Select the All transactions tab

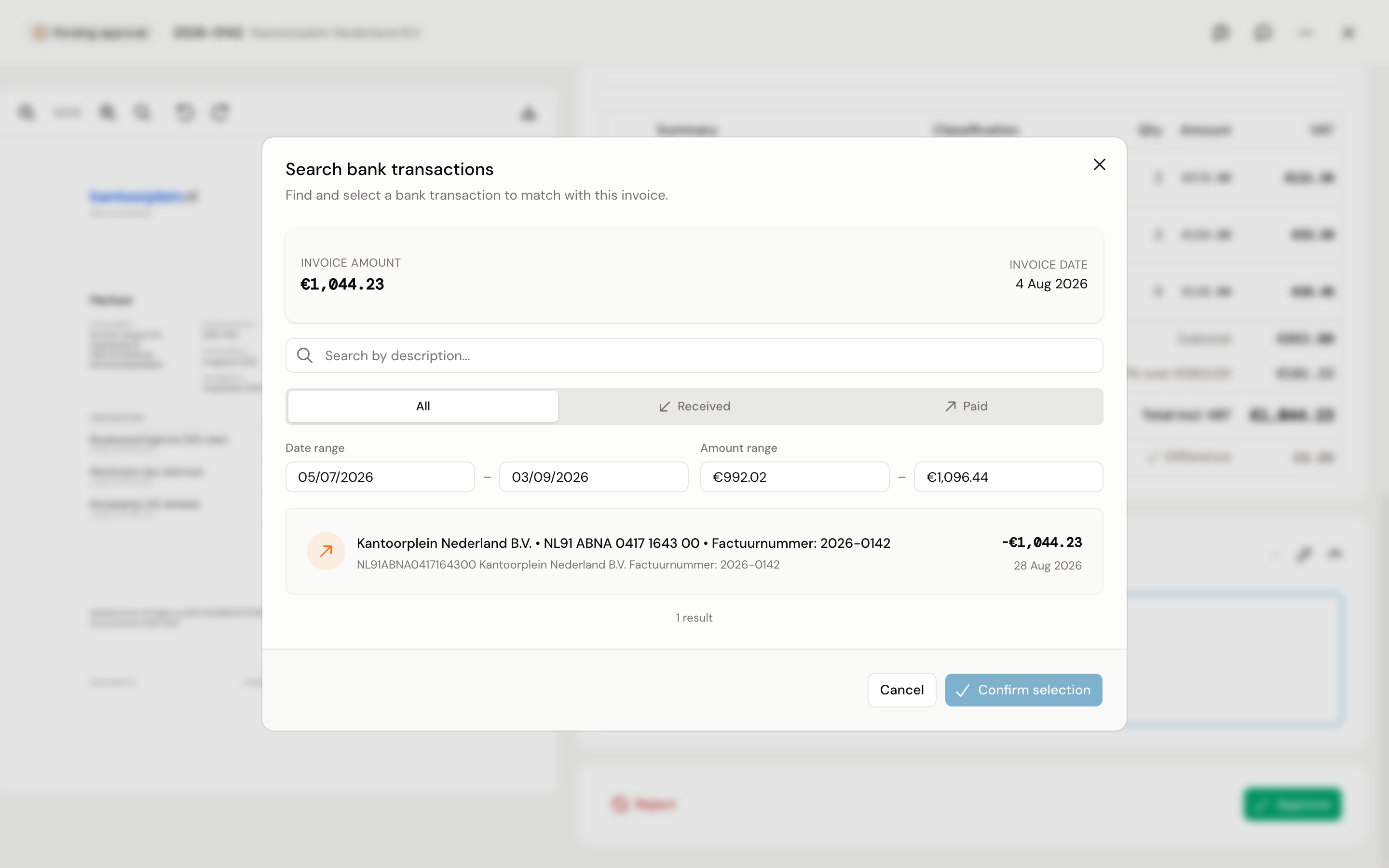tap(422, 407)
